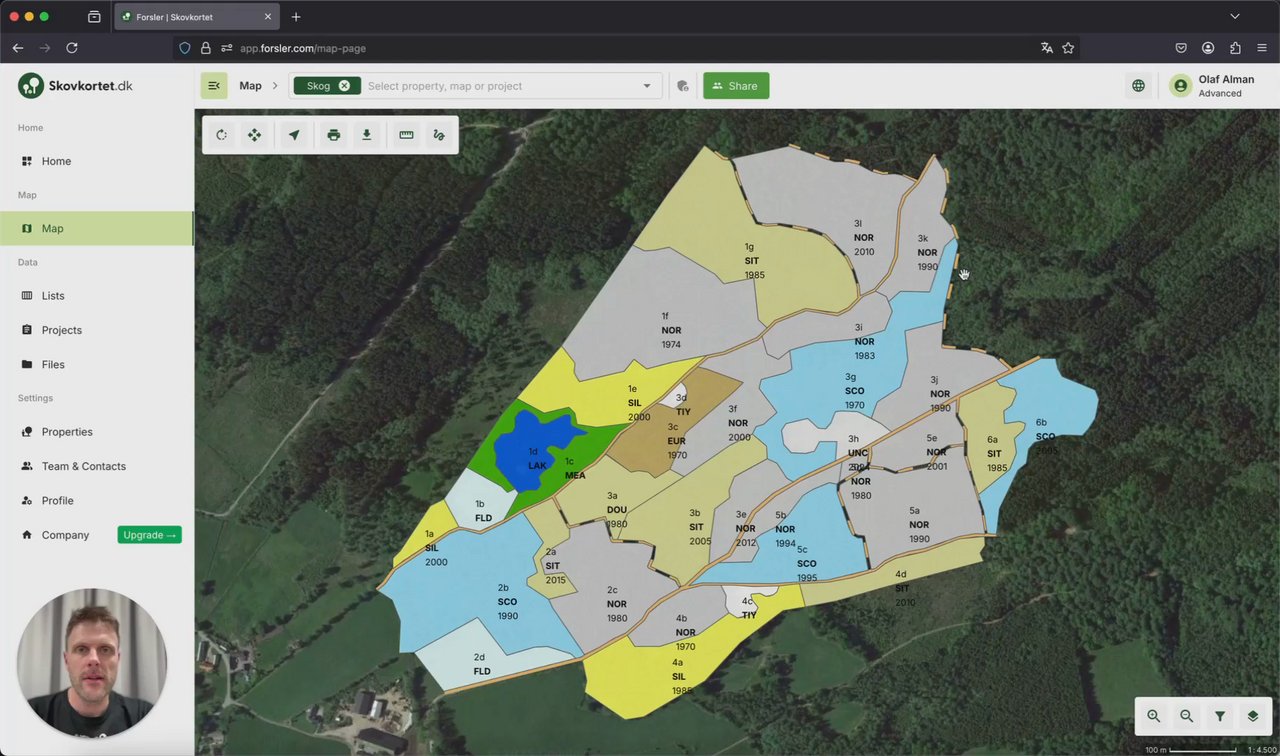Image resolution: width=1280 pixels, height=756 pixels.
Task: Activate the locate-me navigation arrow
Action: point(294,135)
